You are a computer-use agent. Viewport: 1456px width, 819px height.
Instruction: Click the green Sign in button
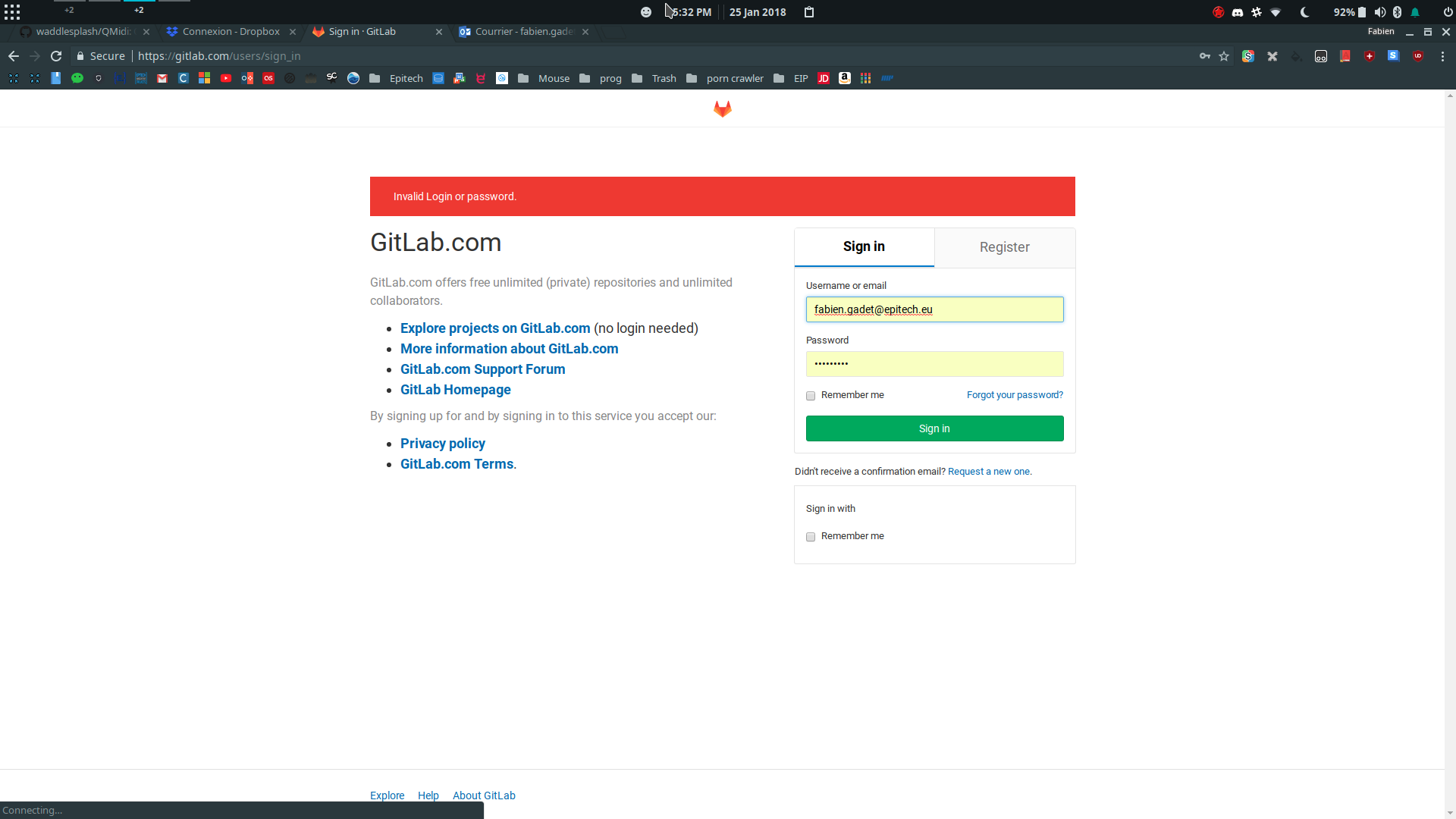point(934,428)
